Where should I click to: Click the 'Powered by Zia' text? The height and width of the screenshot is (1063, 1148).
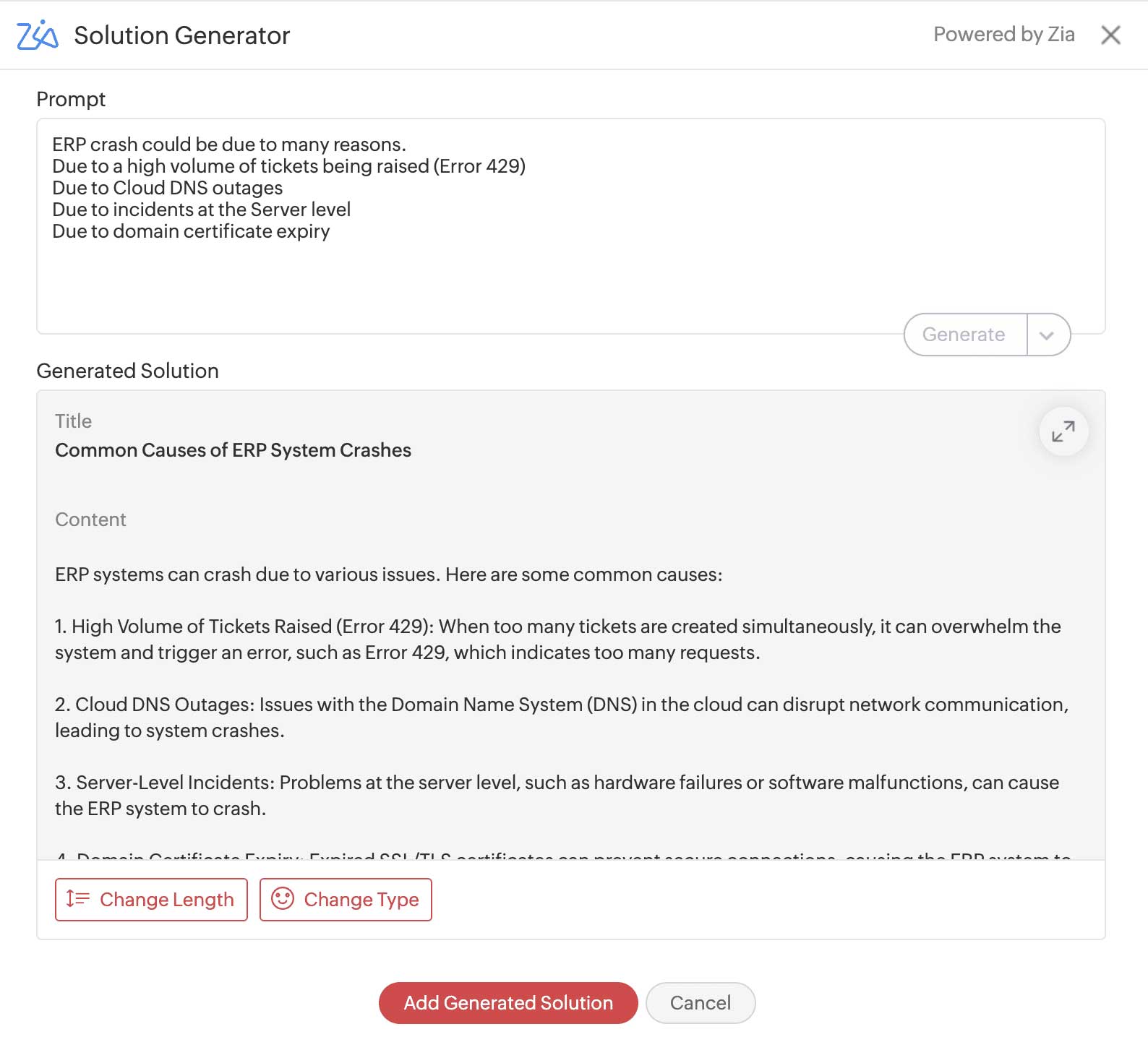(1003, 35)
